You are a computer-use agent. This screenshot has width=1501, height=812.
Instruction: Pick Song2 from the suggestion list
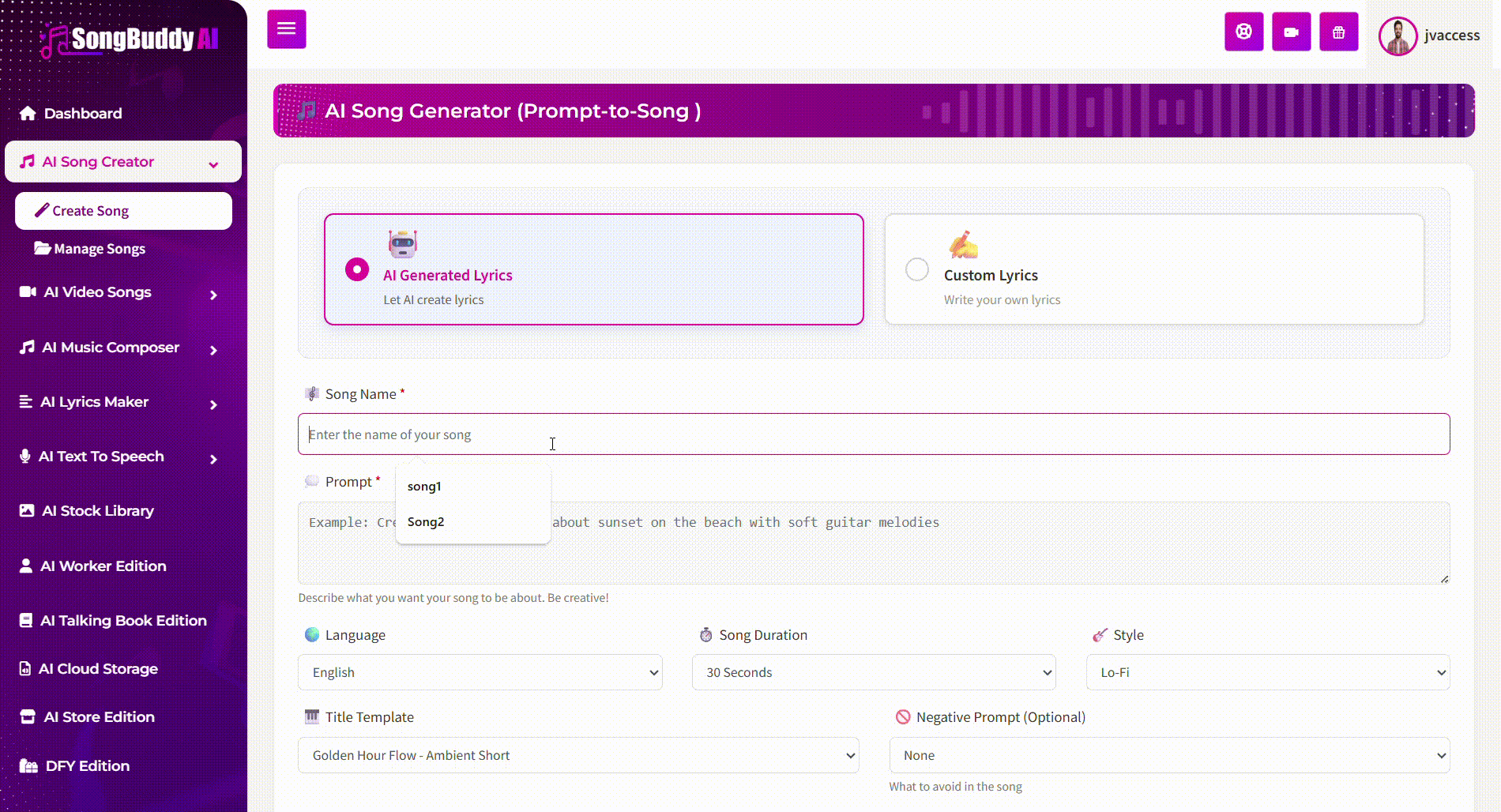pos(426,522)
